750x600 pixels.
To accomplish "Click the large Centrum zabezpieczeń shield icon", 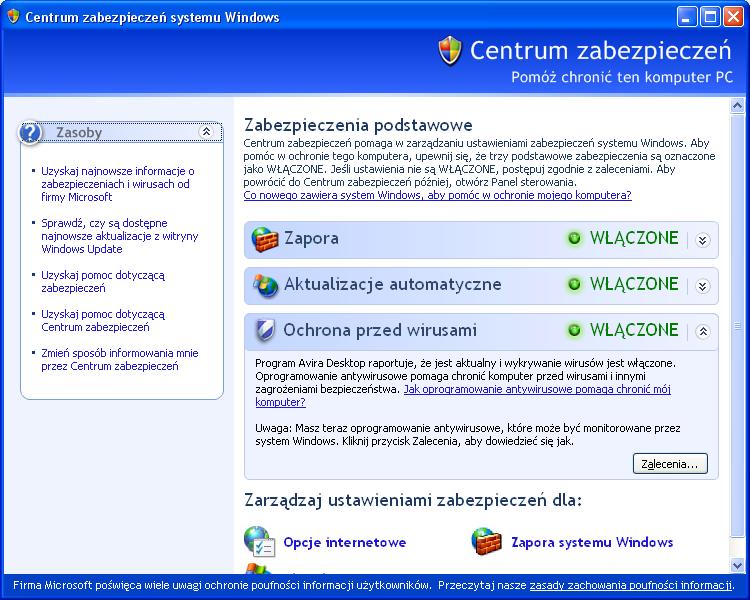I will point(450,50).
